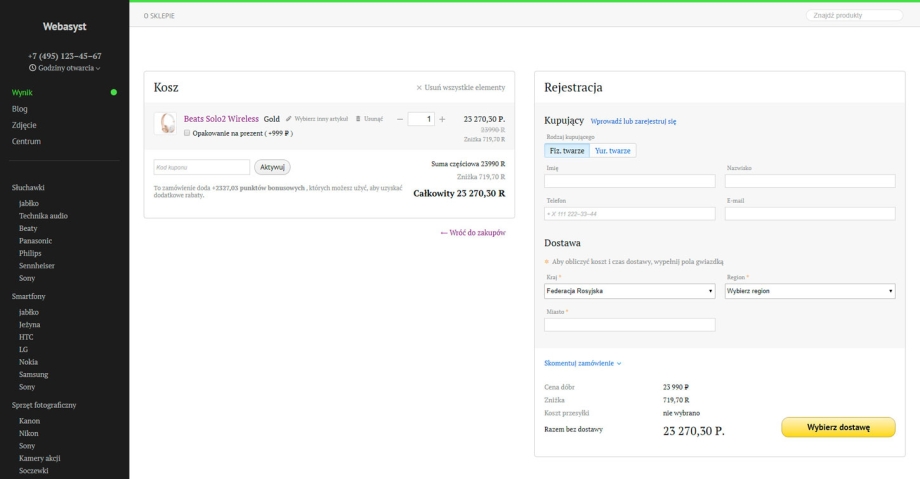The image size is (920, 479).
Task: Decrease quantity with the minus icon
Action: [x=400, y=119]
